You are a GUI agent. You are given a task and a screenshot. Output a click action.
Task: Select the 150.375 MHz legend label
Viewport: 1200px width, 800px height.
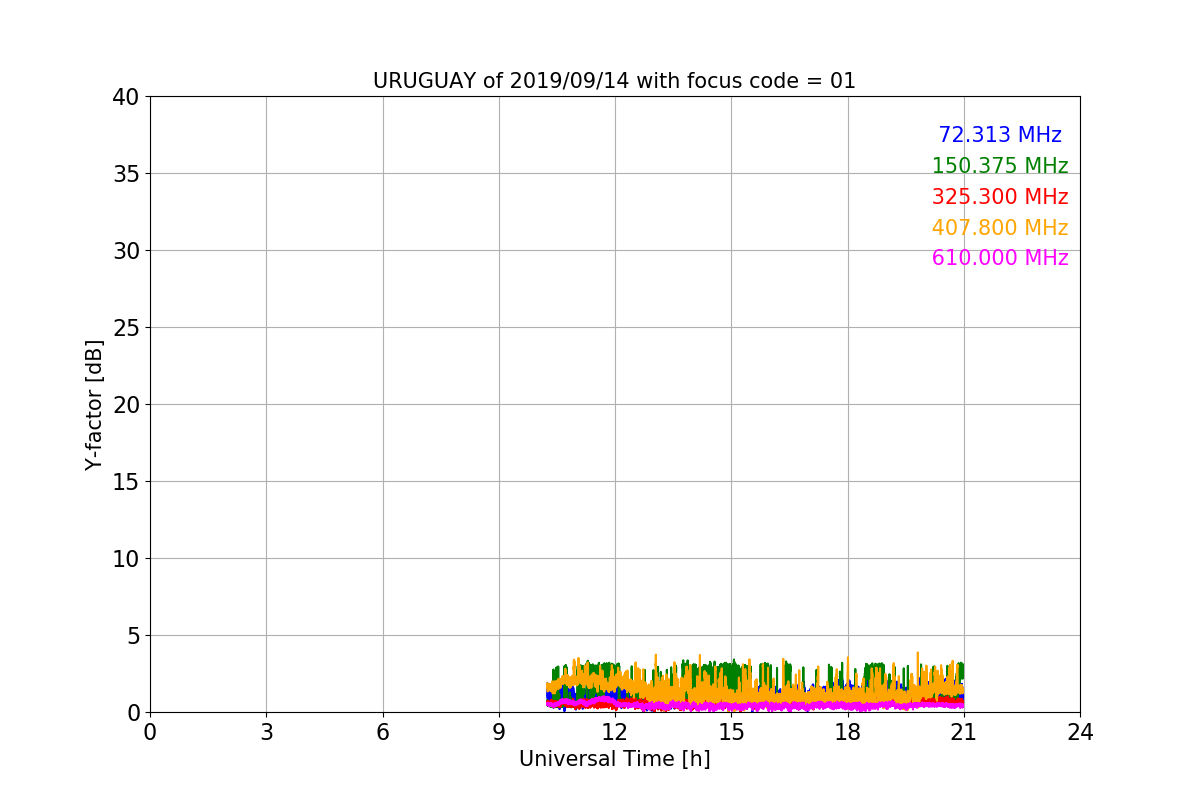pos(1000,166)
